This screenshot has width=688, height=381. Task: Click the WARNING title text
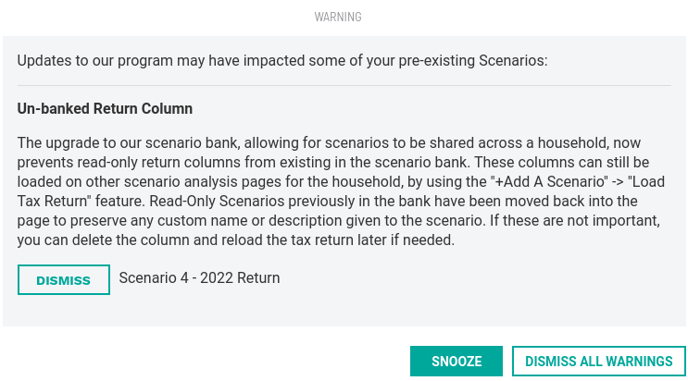[338, 17]
